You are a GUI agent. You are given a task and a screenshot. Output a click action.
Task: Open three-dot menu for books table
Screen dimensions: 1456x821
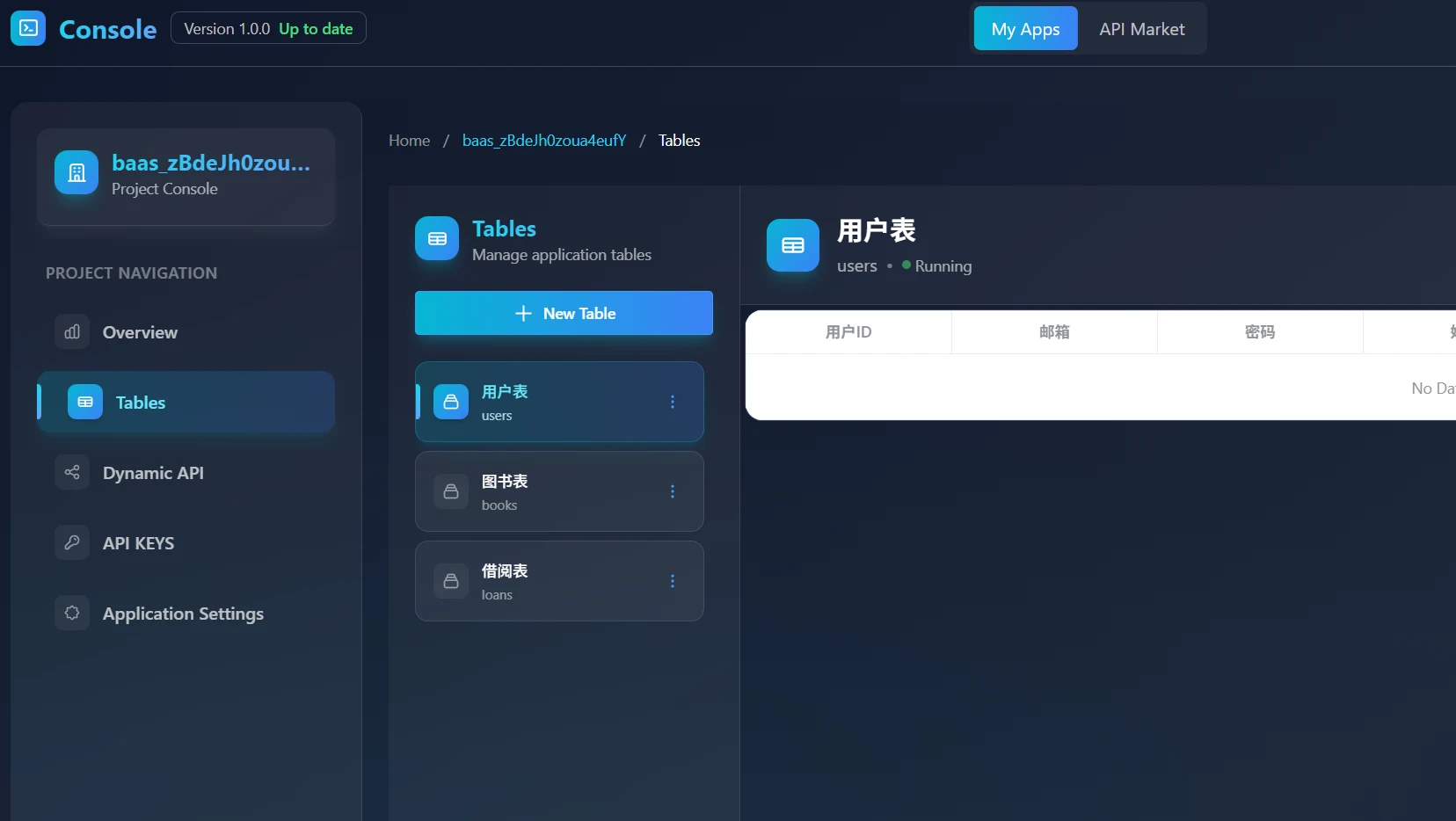coord(673,491)
